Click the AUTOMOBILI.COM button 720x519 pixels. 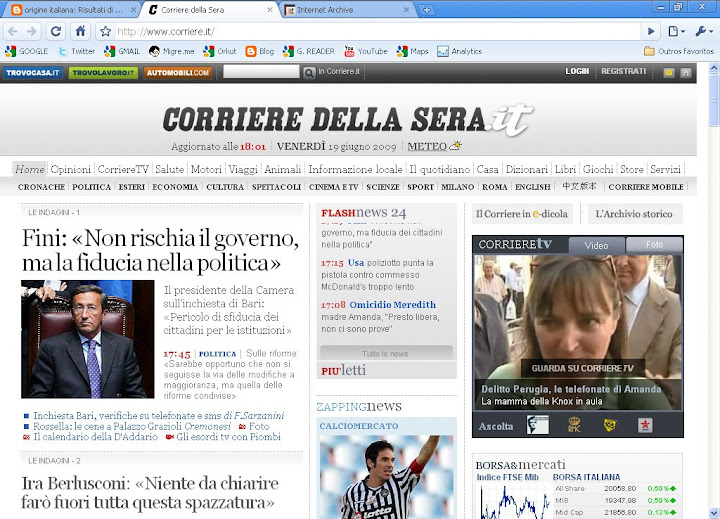click(178, 73)
